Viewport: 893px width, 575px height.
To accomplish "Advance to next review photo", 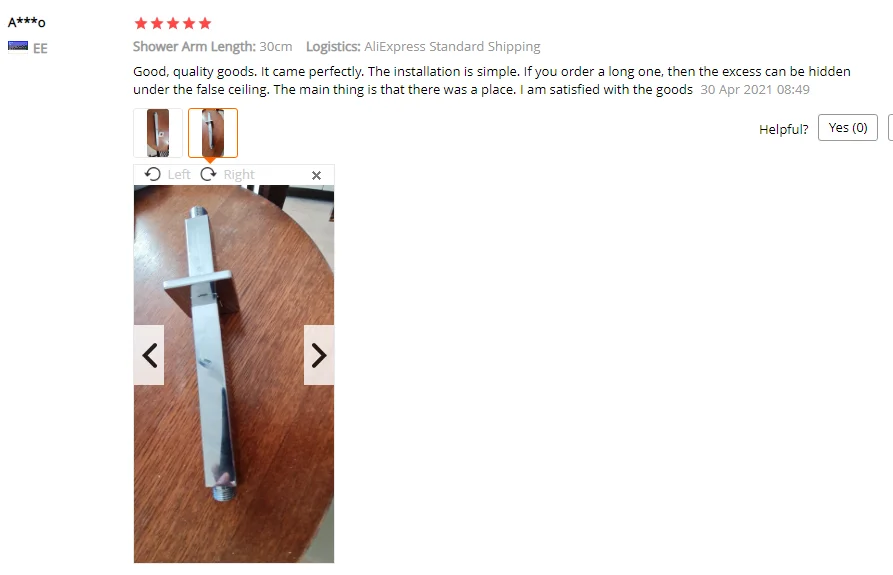I will tap(319, 355).
